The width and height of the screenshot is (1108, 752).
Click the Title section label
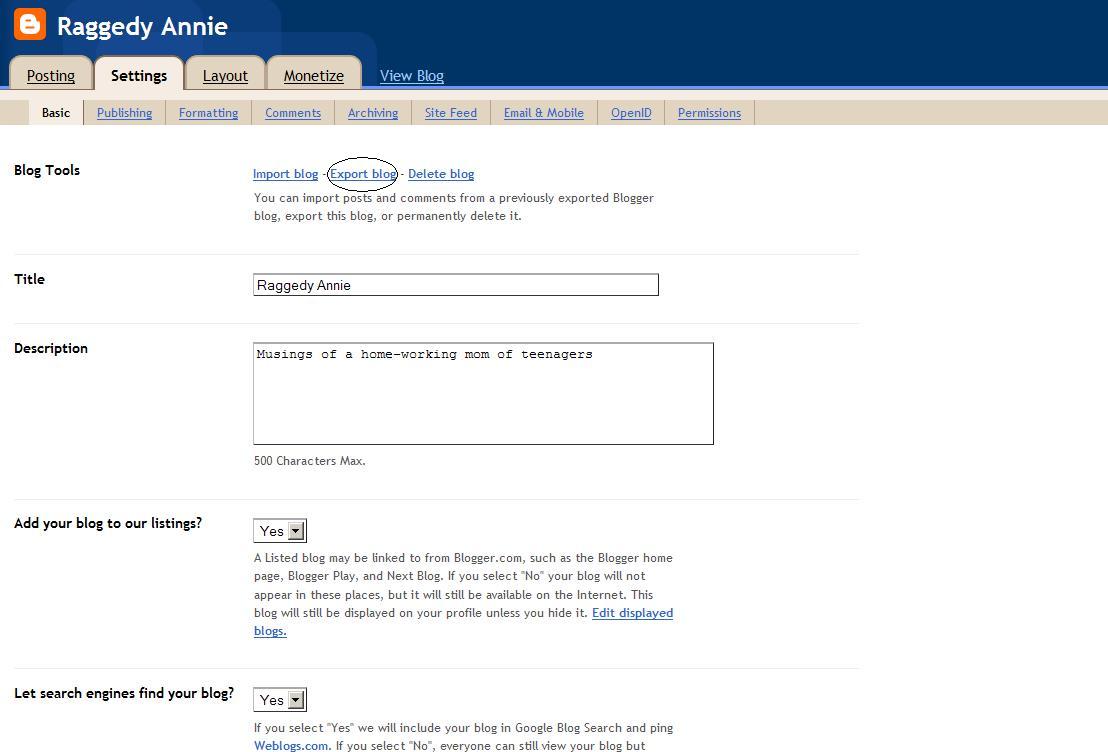click(29, 279)
